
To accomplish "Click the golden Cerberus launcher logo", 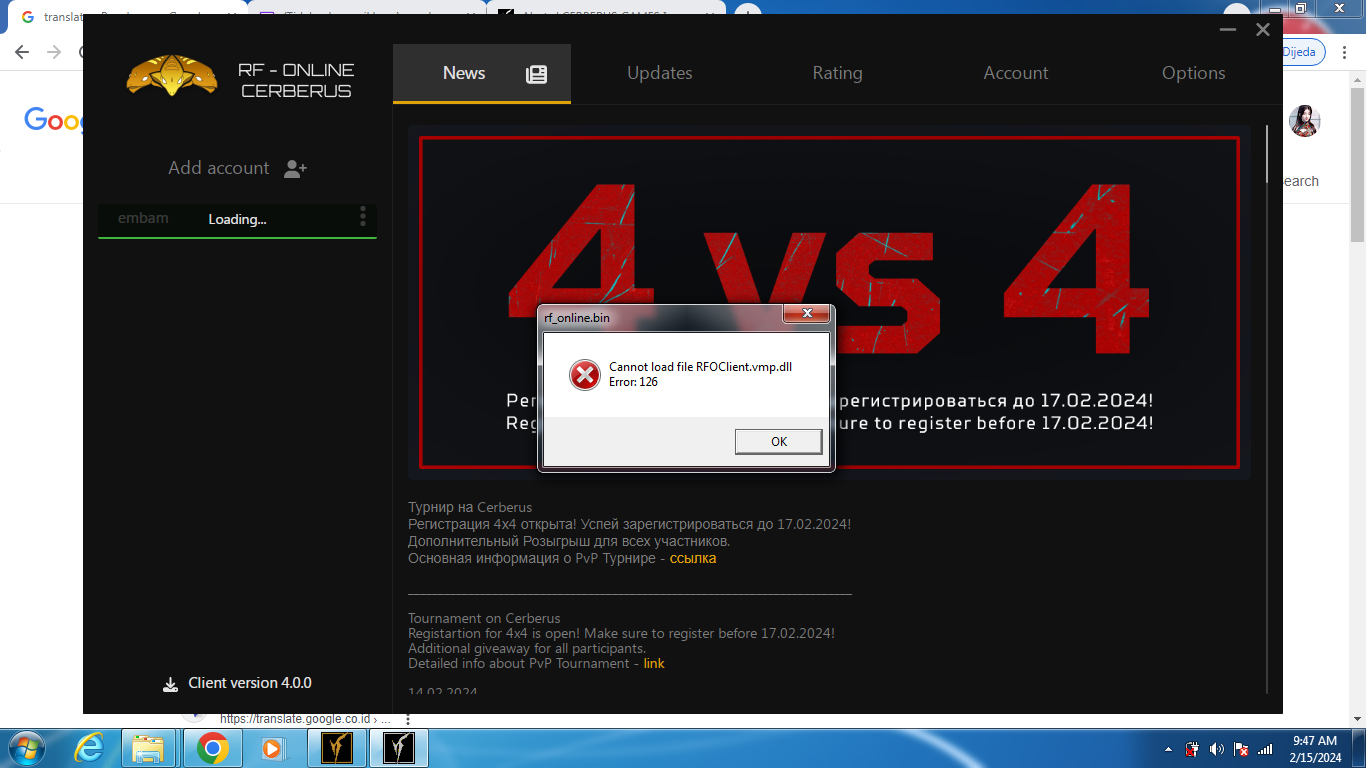I will (x=172, y=75).
